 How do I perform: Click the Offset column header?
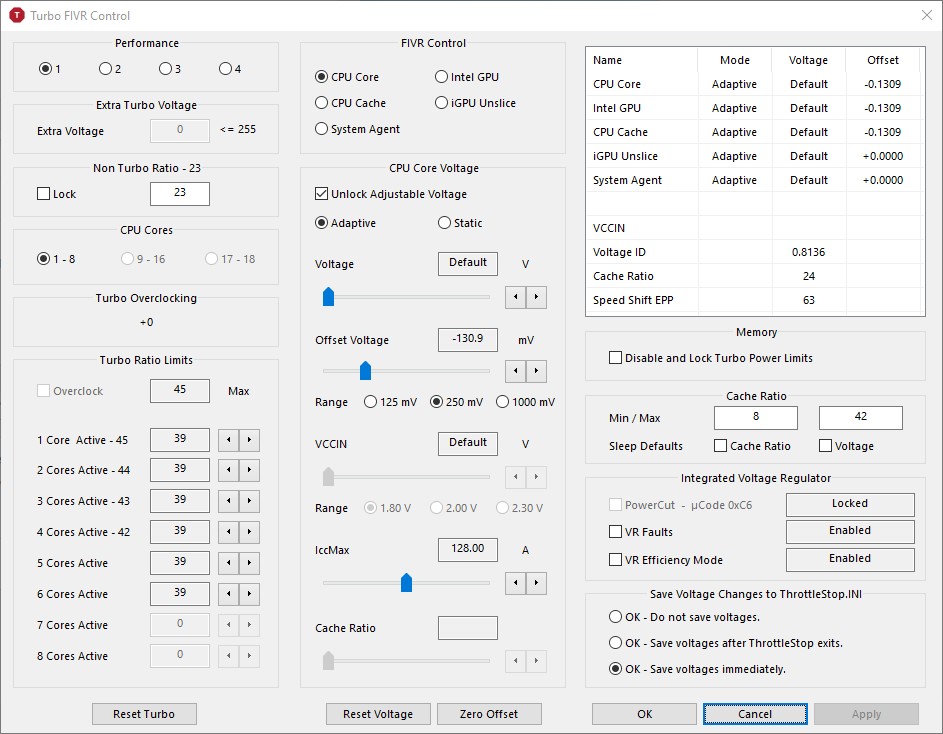coord(883,60)
